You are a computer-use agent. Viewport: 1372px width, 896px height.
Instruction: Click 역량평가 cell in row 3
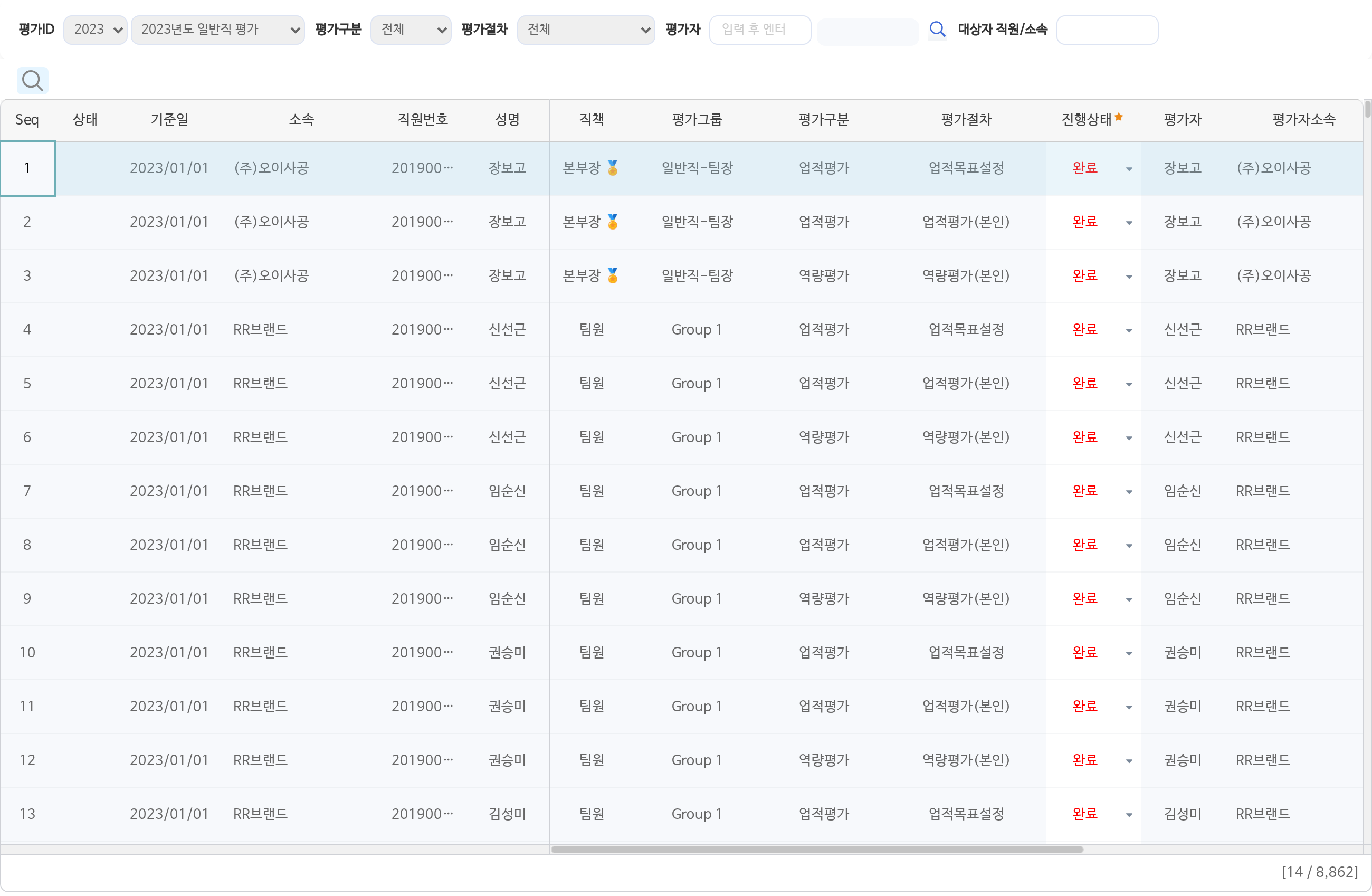[x=824, y=275]
